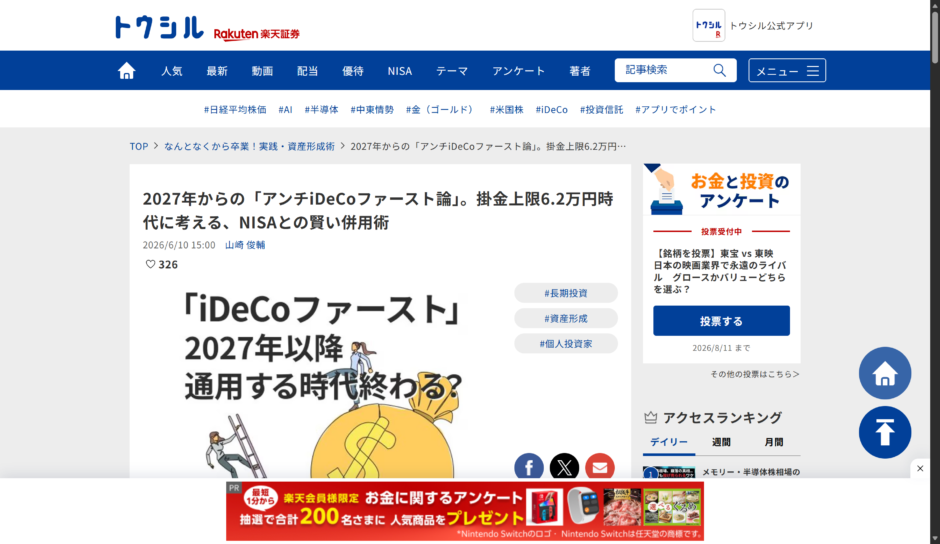Open the 優待 nav item
Viewport: 940px width, 544px height.
[352, 71]
